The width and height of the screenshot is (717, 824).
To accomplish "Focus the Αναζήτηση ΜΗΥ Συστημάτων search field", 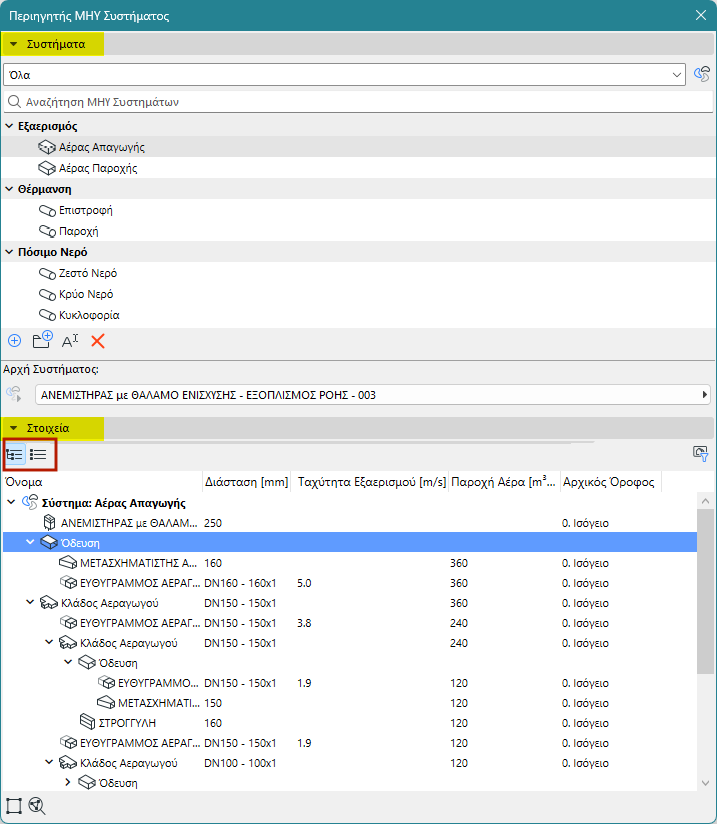I will coord(358,102).
